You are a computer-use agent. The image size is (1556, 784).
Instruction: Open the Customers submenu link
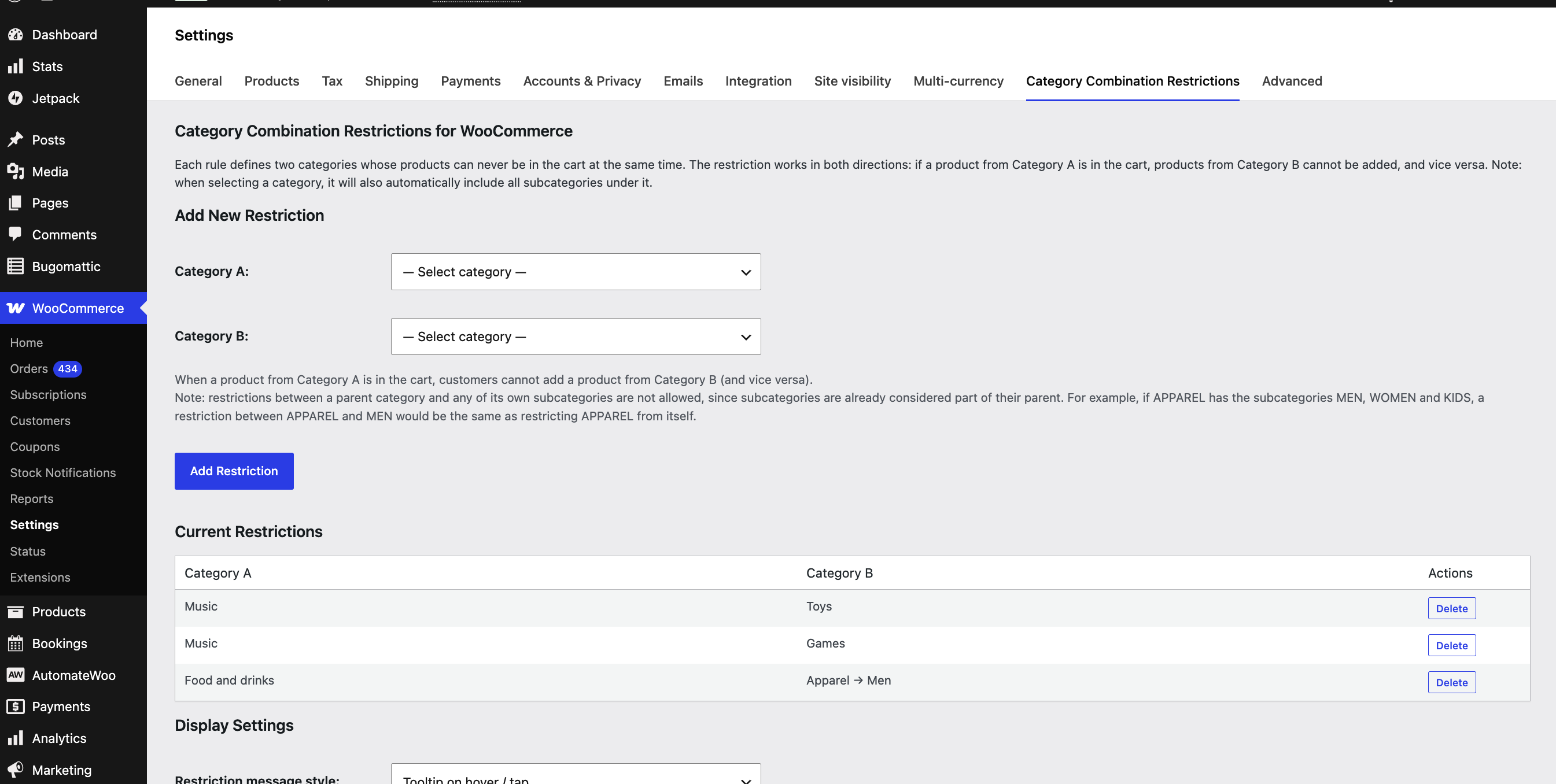[40, 421]
